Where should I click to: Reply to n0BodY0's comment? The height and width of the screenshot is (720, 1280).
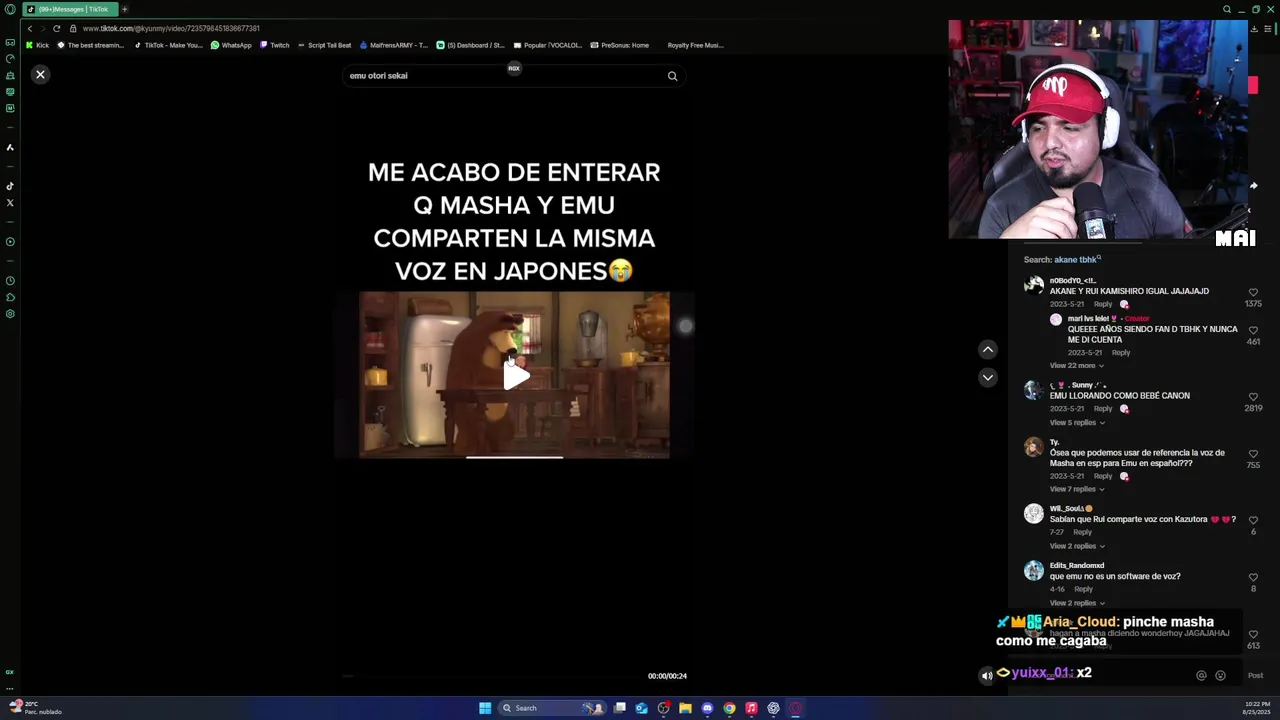click(1102, 304)
